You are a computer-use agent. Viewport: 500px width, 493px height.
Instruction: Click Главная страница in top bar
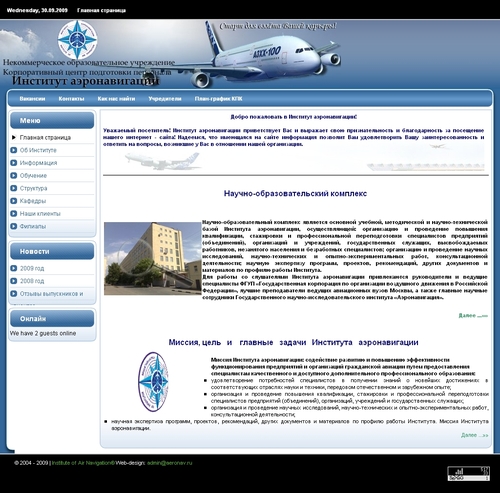coord(101,10)
